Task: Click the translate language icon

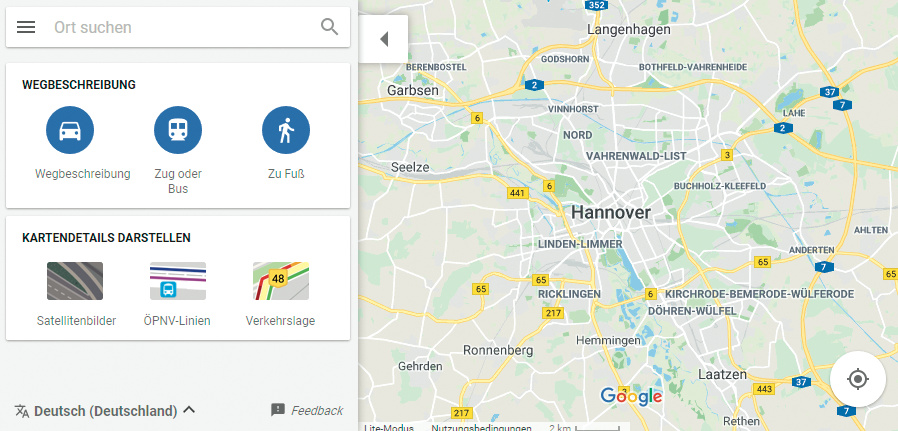Action: click(22, 411)
